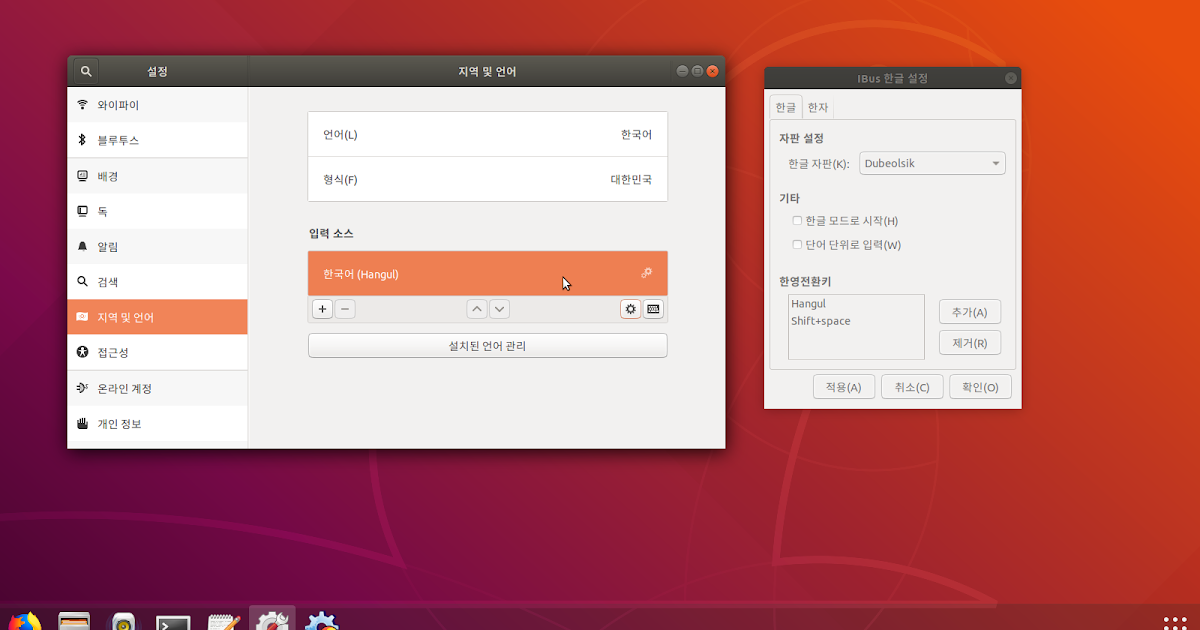Move input source up with arrow
Viewport: 1200px width, 630px height.
coord(477,309)
